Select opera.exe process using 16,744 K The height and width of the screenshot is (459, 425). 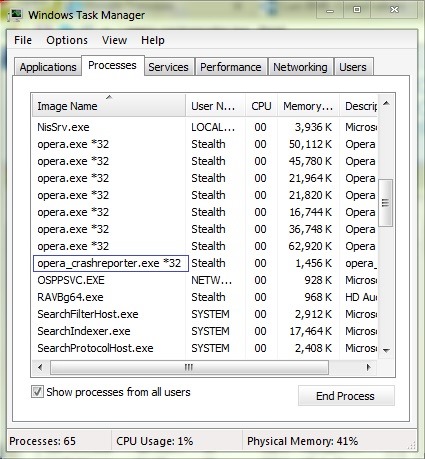(x=205, y=212)
